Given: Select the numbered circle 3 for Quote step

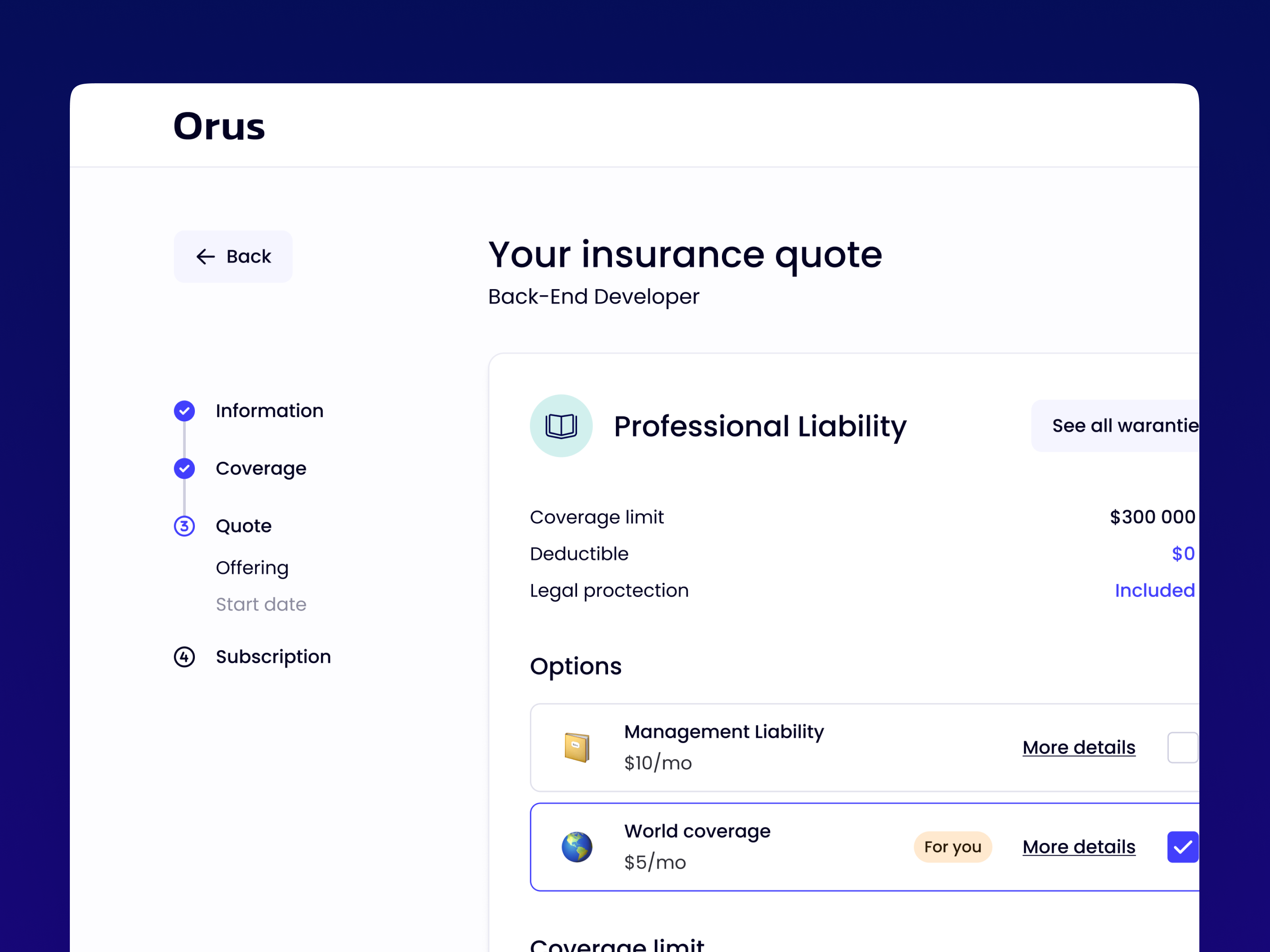Looking at the screenshot, I should click(x=184, y=526).
